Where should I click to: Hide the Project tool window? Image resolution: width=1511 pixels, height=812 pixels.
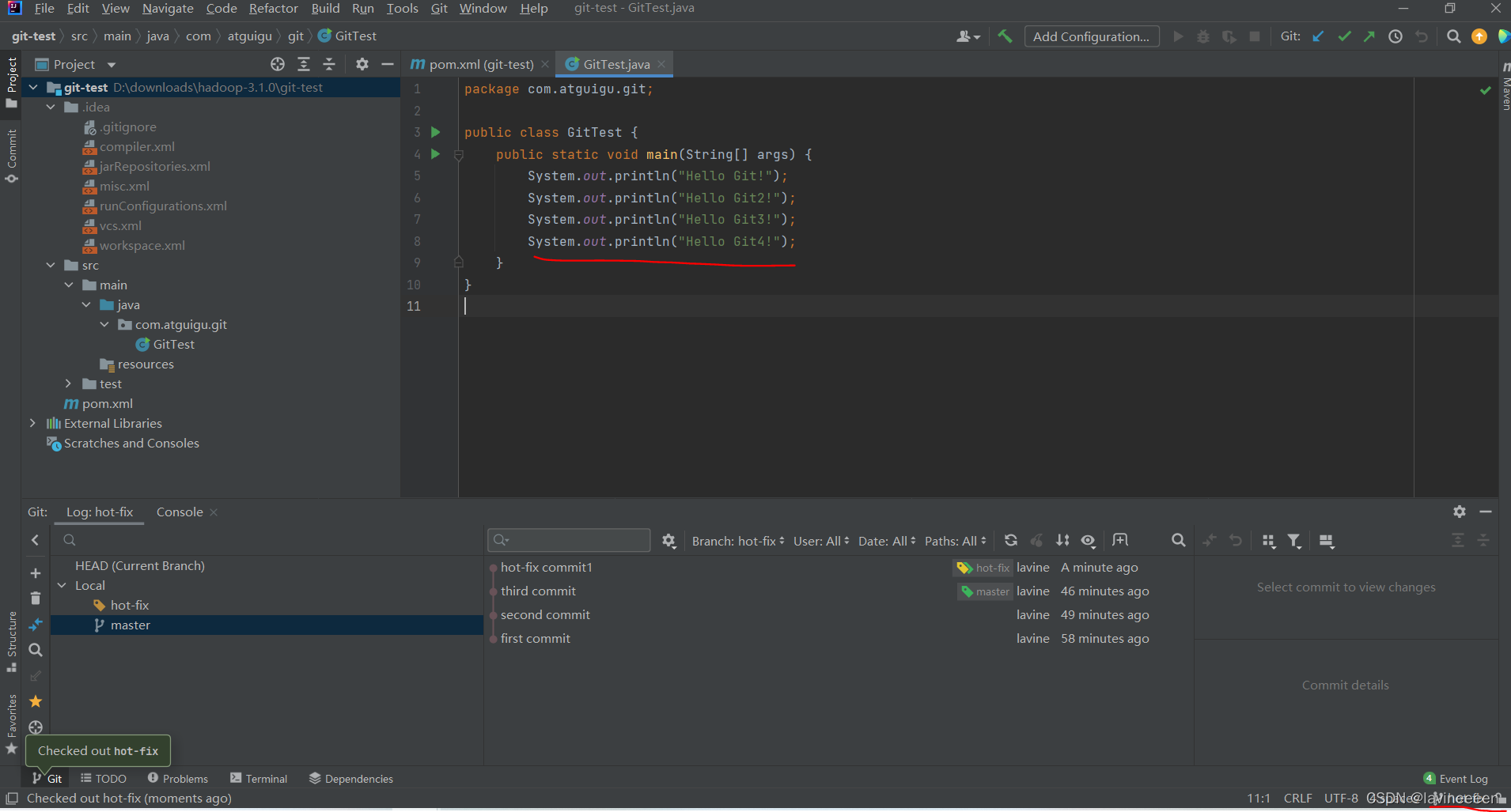pyautogui.click(x=387, y=64)
